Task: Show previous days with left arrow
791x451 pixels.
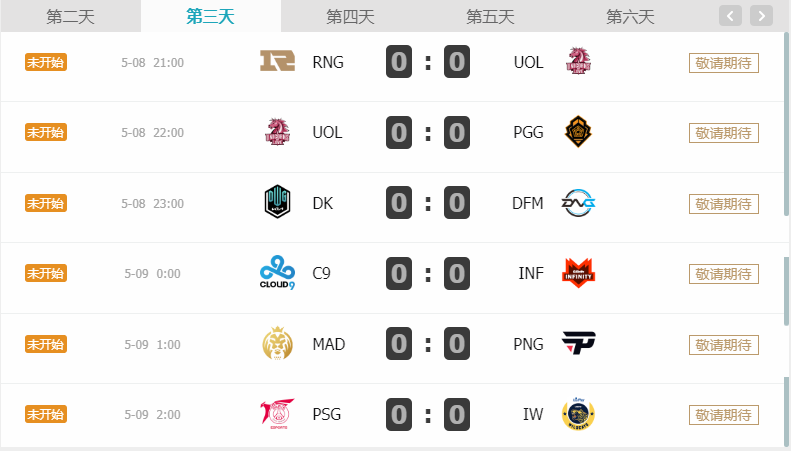Action: (x=731, y=16)
